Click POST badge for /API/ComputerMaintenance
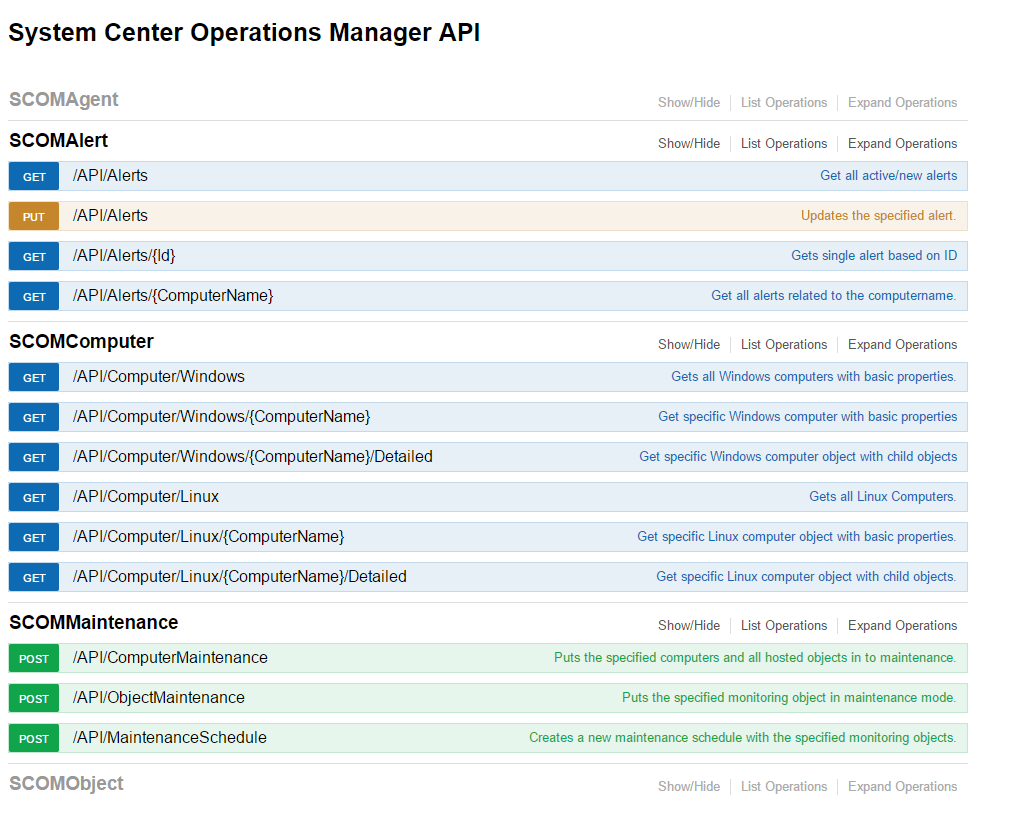 click(x=34, y=658)
